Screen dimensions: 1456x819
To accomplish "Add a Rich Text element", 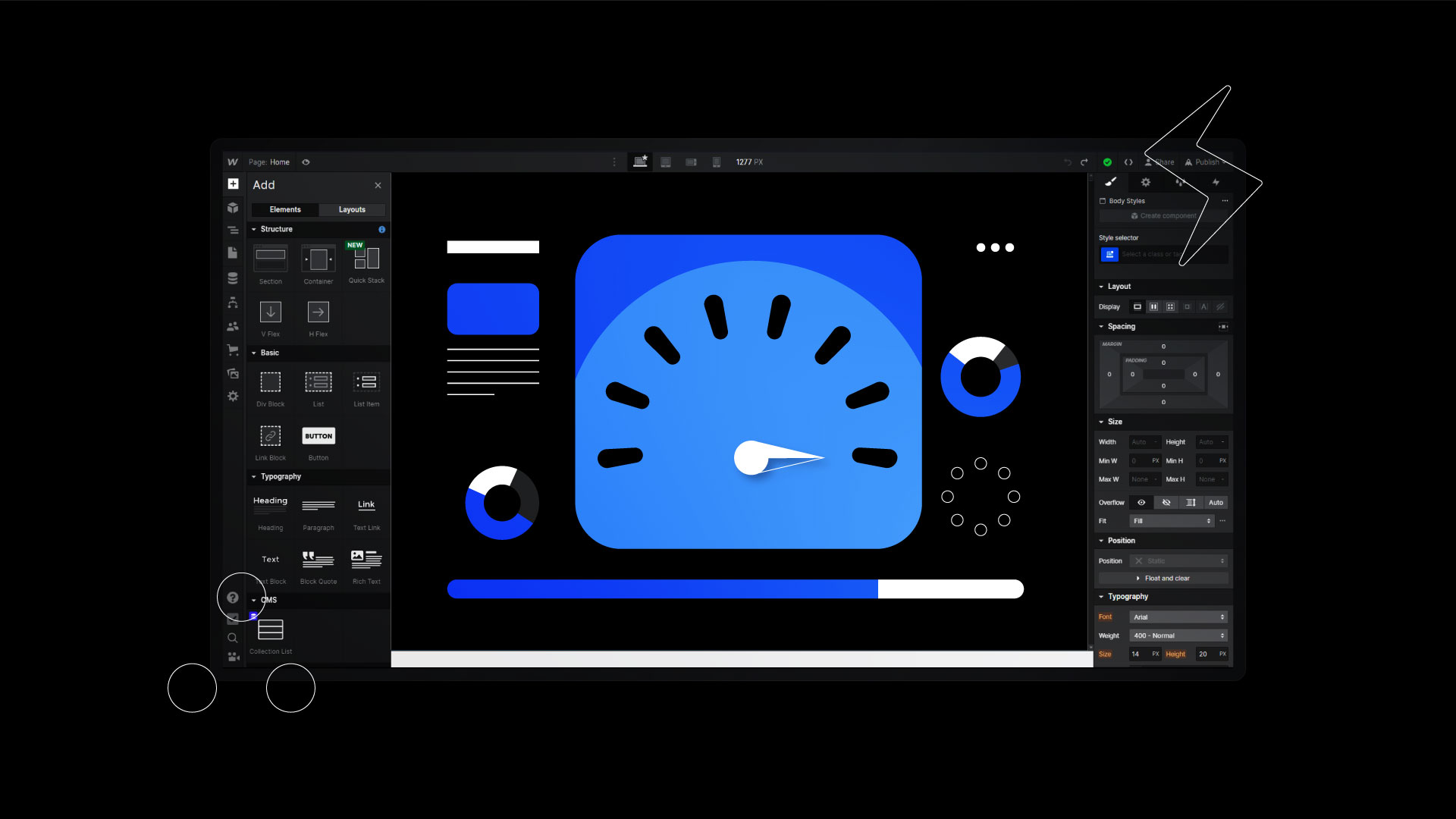I will point(366,566).
